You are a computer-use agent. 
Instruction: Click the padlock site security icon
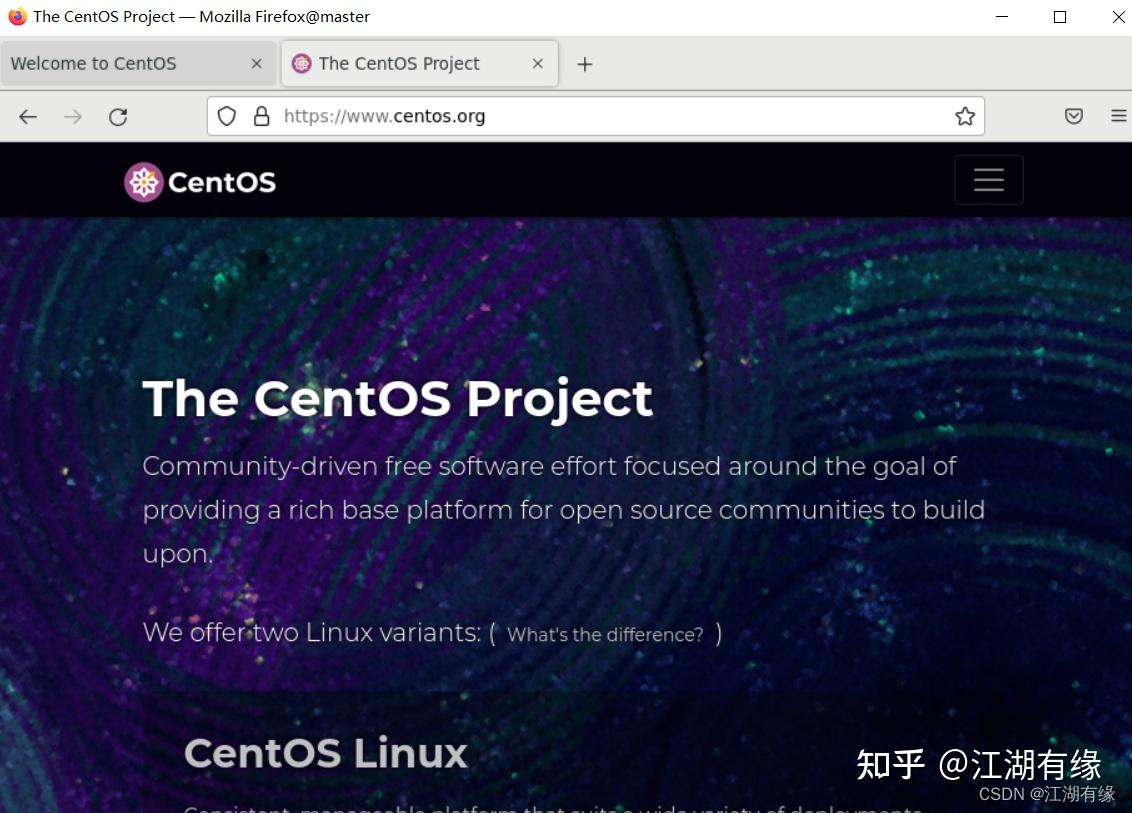261,116
